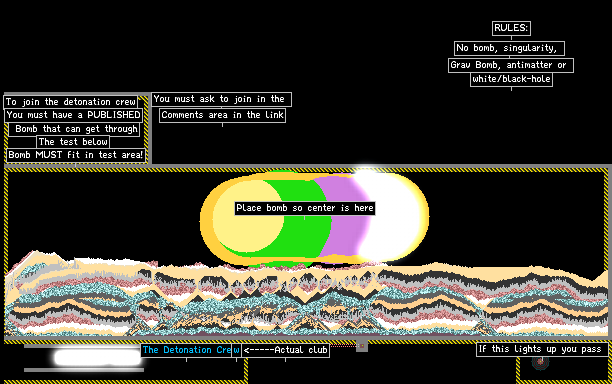612x384 pixels.
Task: Select the "RULES:" sign
Action: [x=511, y=28]
